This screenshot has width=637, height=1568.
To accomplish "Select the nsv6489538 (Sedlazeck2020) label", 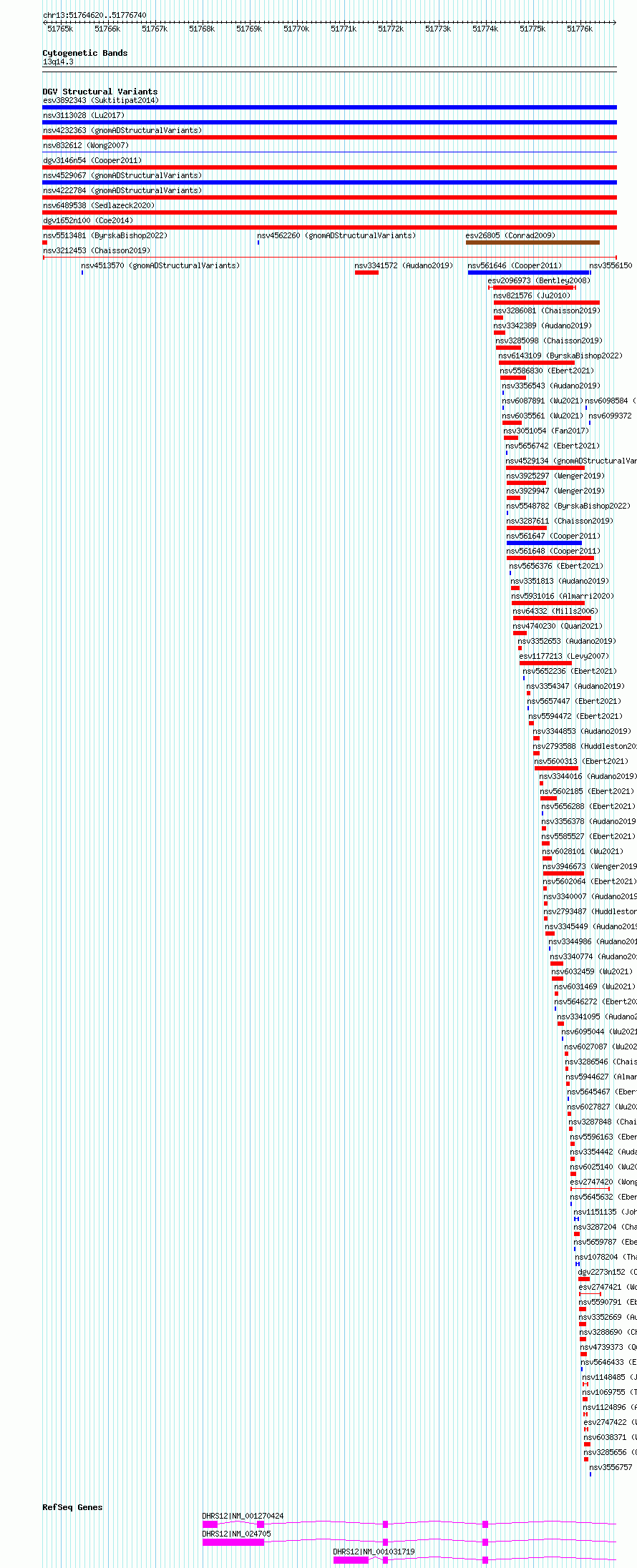I will click(99, 205).
